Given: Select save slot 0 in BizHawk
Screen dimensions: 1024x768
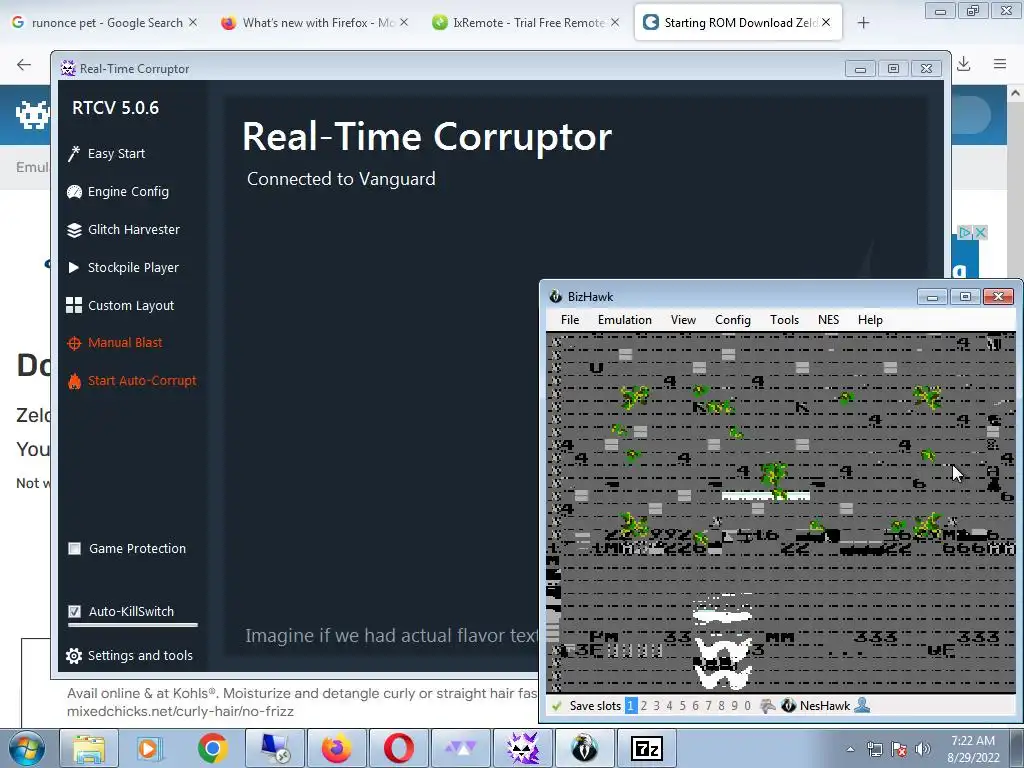Looking at the screenshot, I should pyautogui.click(x=748, y=706).
